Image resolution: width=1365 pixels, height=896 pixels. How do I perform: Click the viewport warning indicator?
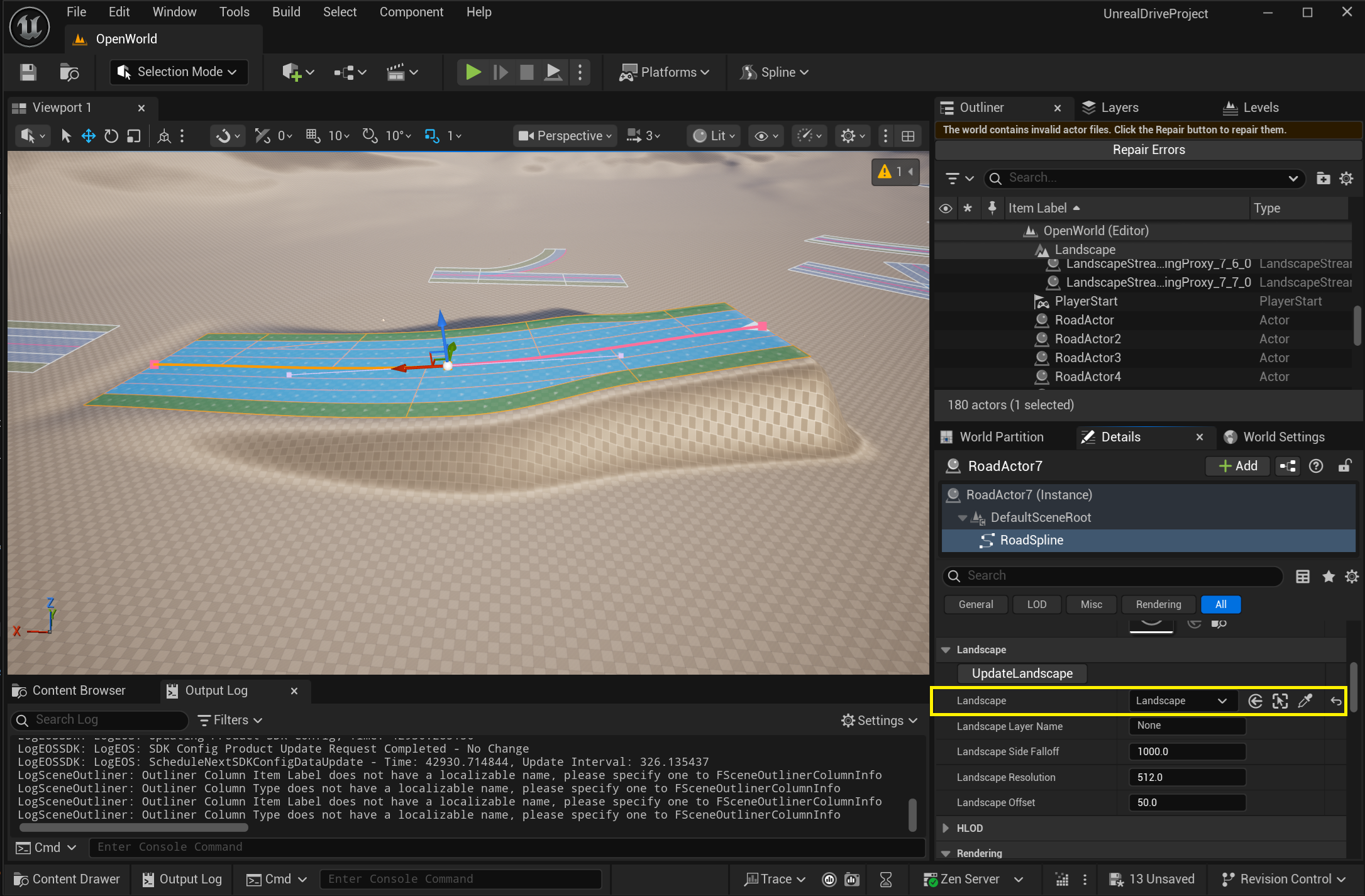pos(895,172)
